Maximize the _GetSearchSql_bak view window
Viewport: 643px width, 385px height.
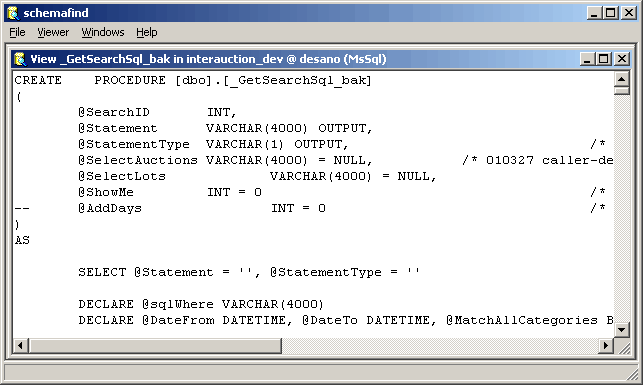(604, 59)
